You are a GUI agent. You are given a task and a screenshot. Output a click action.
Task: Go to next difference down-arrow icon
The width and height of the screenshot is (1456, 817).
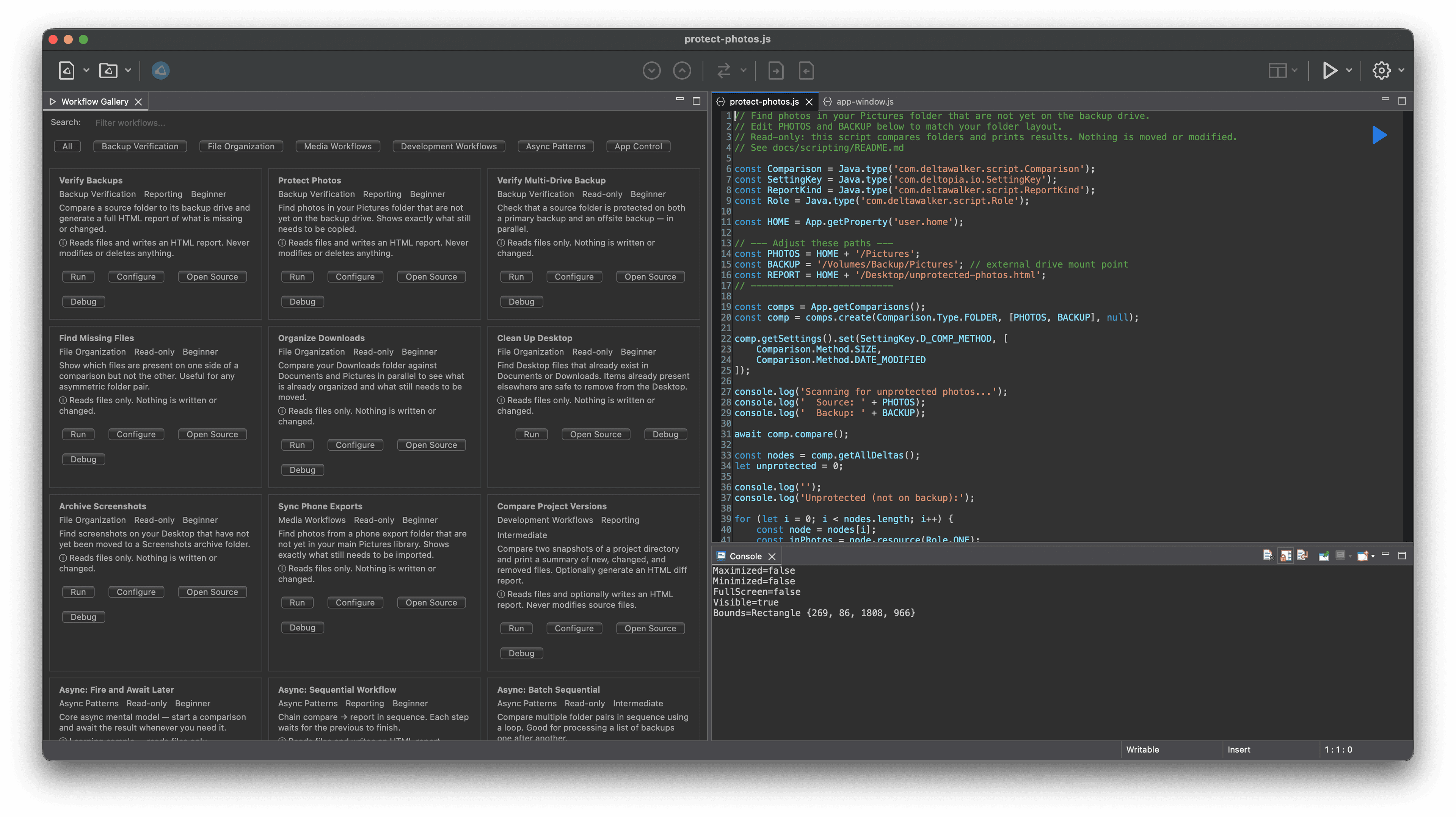[651, 71]
